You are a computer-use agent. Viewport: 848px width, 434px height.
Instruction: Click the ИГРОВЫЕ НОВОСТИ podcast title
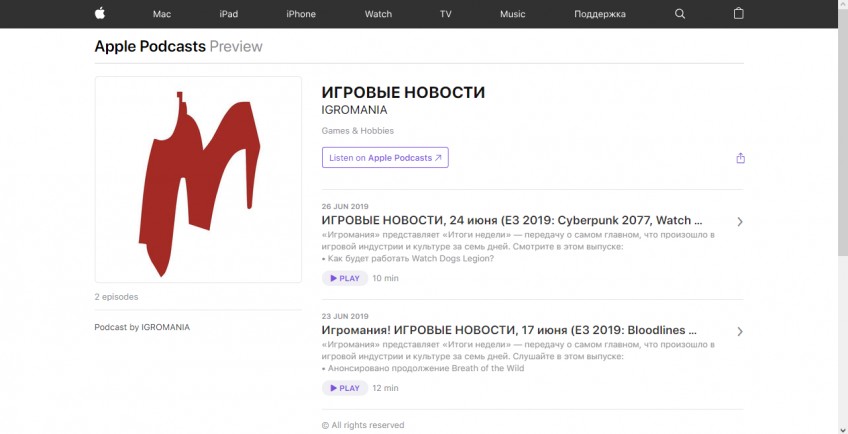coord(403,93)
